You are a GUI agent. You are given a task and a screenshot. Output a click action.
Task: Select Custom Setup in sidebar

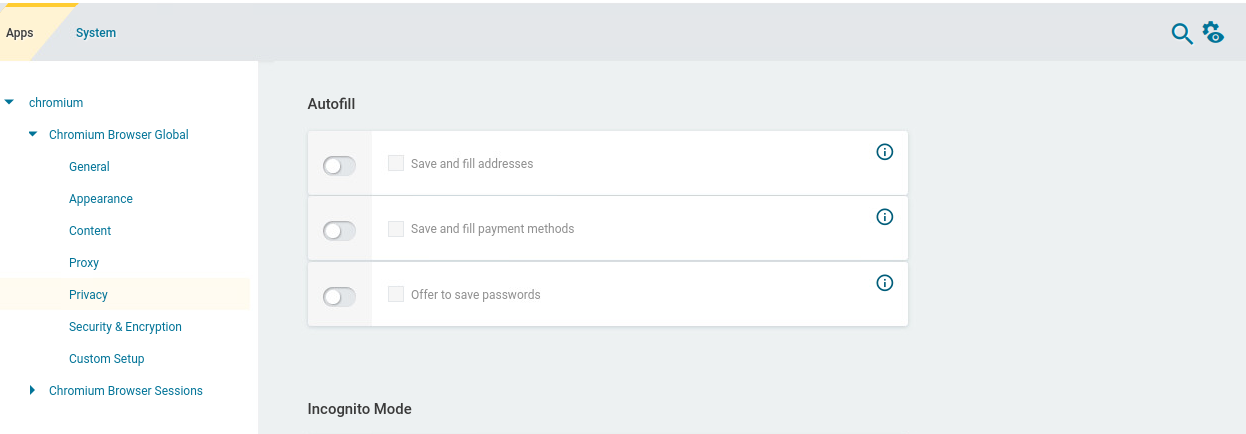(x=106, y=359)
